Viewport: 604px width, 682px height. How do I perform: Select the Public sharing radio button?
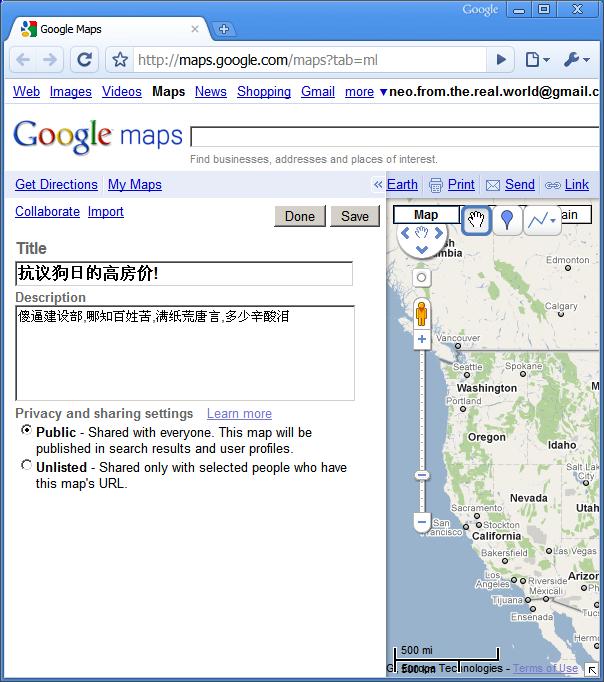pos(27,430)
